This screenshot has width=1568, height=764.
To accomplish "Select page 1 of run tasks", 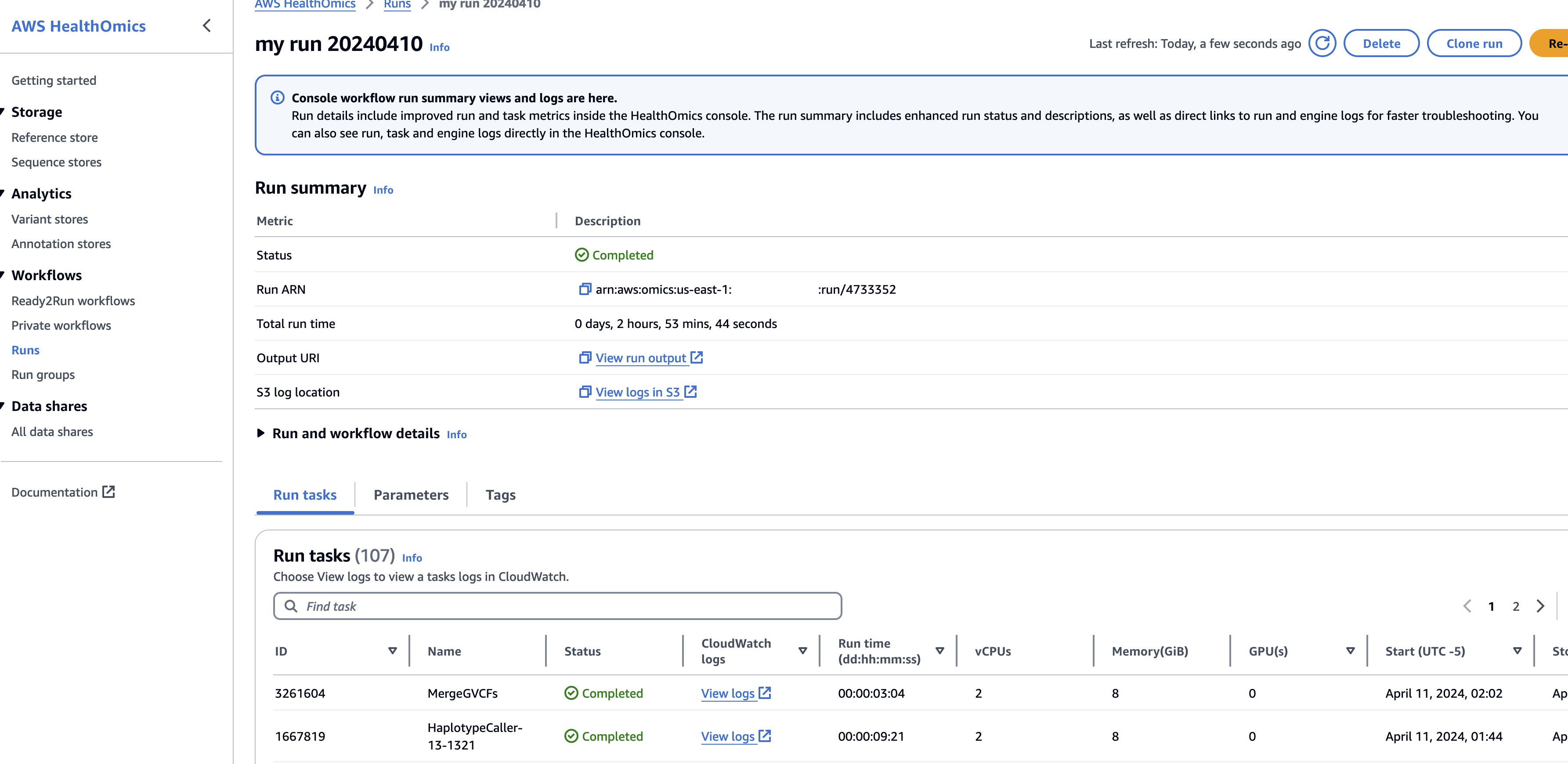I will (1491, 606).
